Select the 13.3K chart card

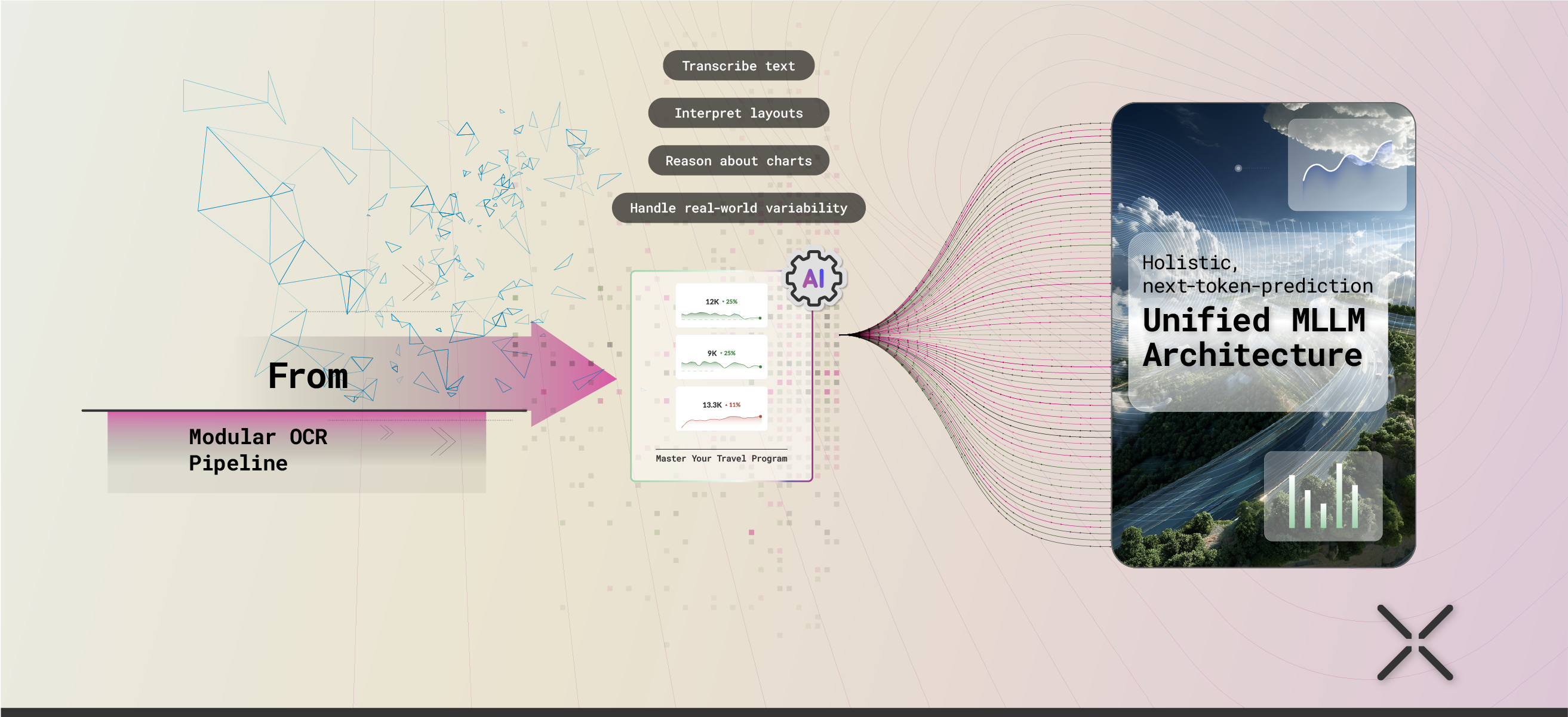pos(721,408)
